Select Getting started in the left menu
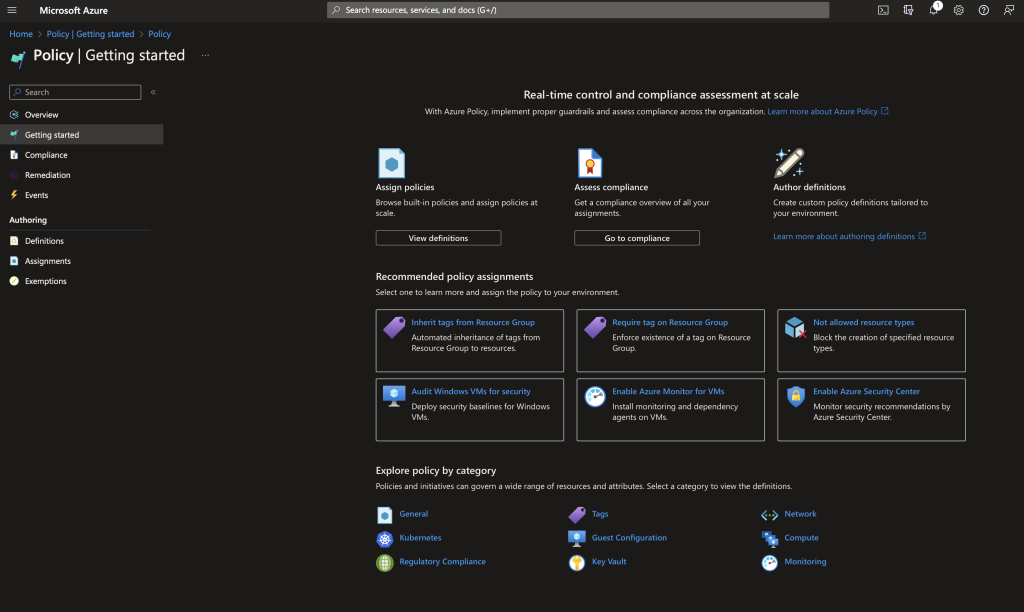The height and width of the screenshot is (612, 1024). coord(82,135)
